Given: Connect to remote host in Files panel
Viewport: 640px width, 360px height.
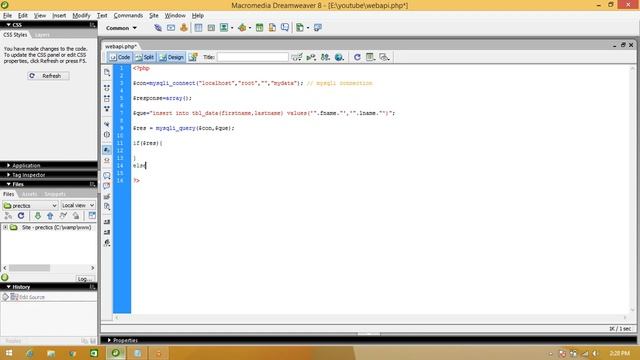Looking at the screenshot, I should pos(8,216).
